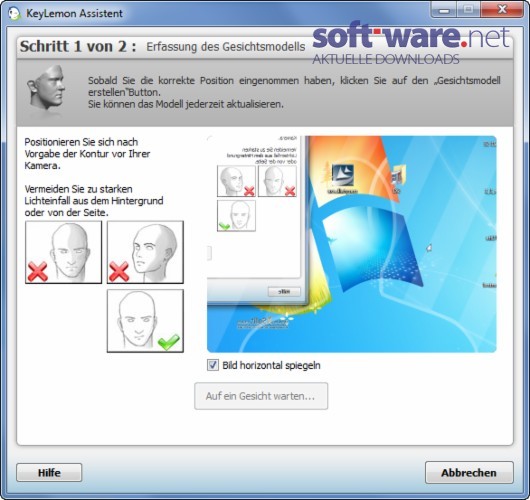Uncheck Bild horizontal spiegeln checkbox
The height and width of the screenshot is (500, 530).
point(213,365)
